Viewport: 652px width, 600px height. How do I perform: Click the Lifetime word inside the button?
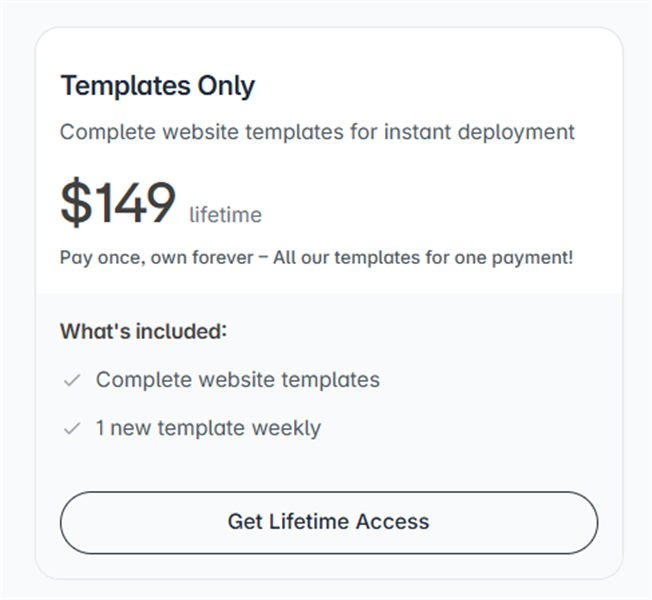coord(309,522)
